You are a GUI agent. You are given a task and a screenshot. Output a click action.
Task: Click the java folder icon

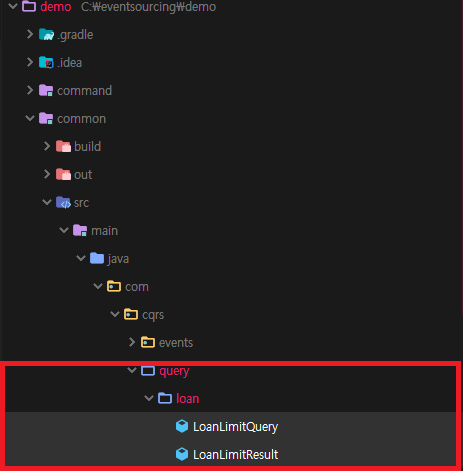97,258
